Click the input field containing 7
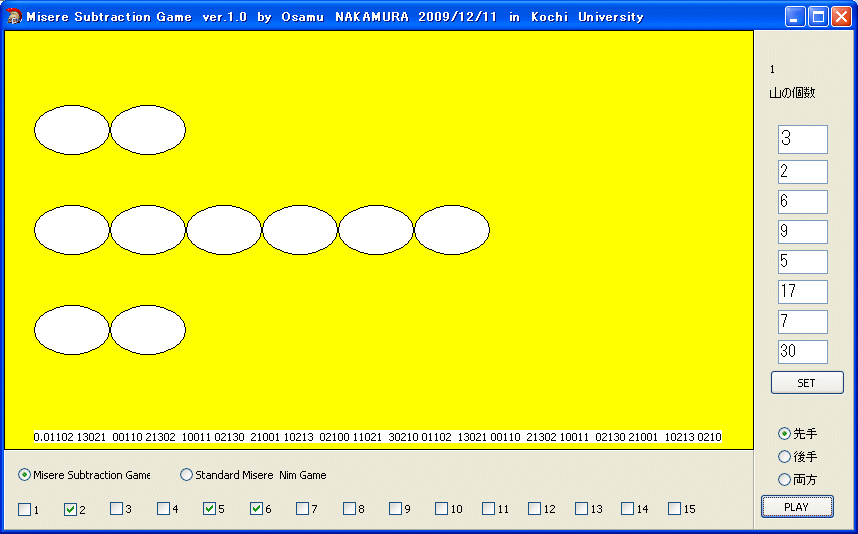 pyautogui.click(x=803, y=322)
